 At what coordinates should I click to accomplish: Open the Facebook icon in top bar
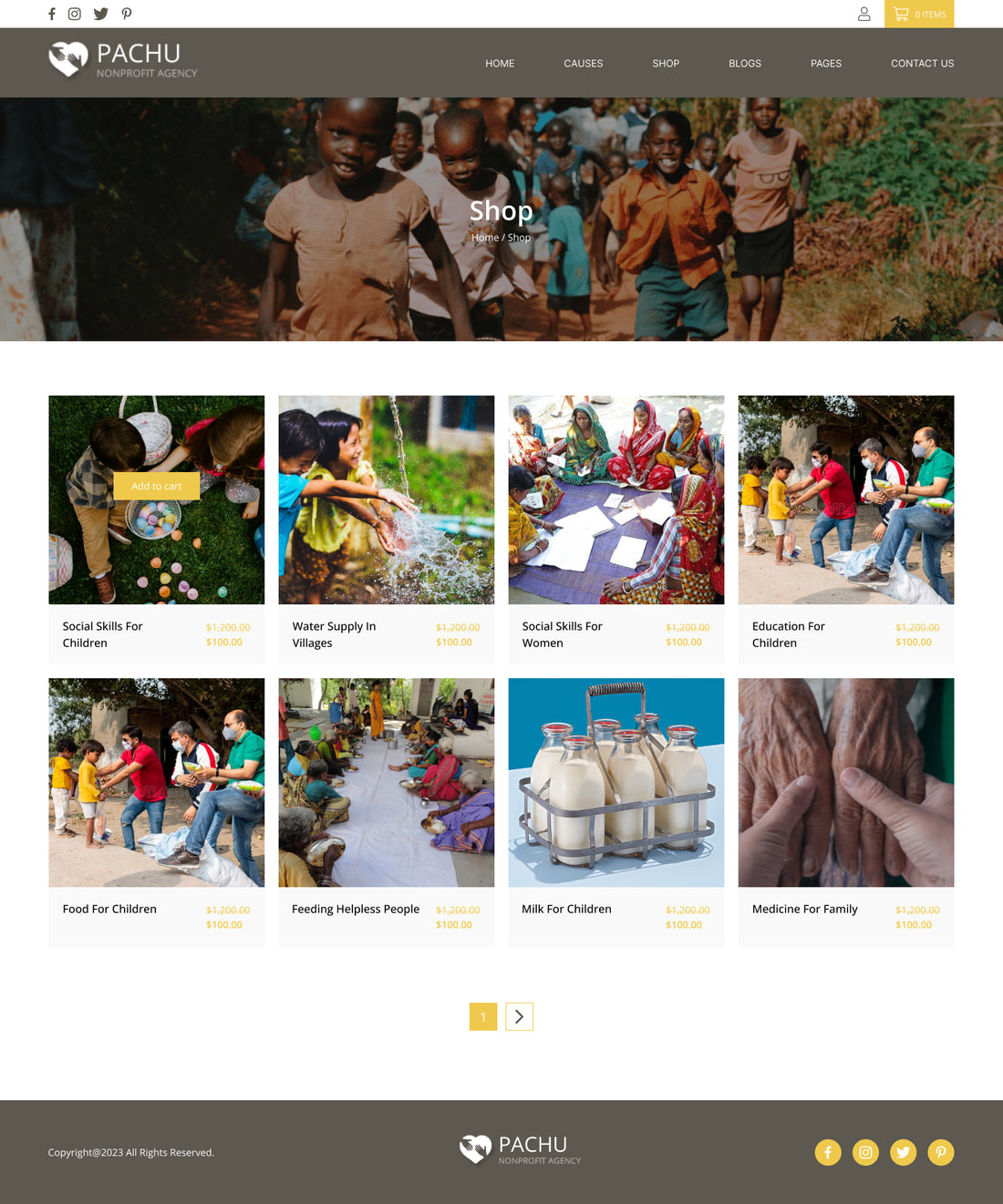(52, 14)
